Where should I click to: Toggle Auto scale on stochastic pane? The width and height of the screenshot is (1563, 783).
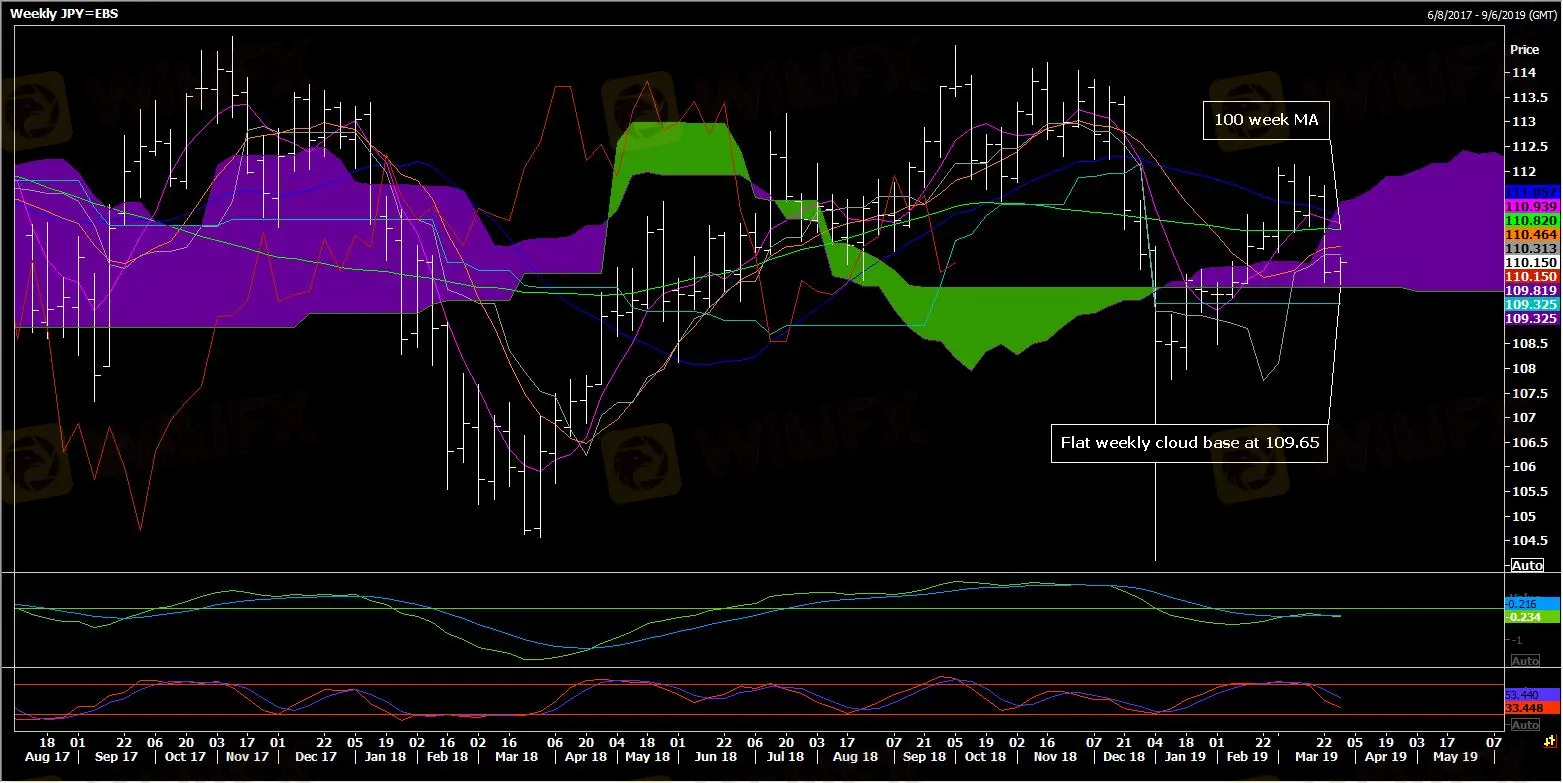1525,725
